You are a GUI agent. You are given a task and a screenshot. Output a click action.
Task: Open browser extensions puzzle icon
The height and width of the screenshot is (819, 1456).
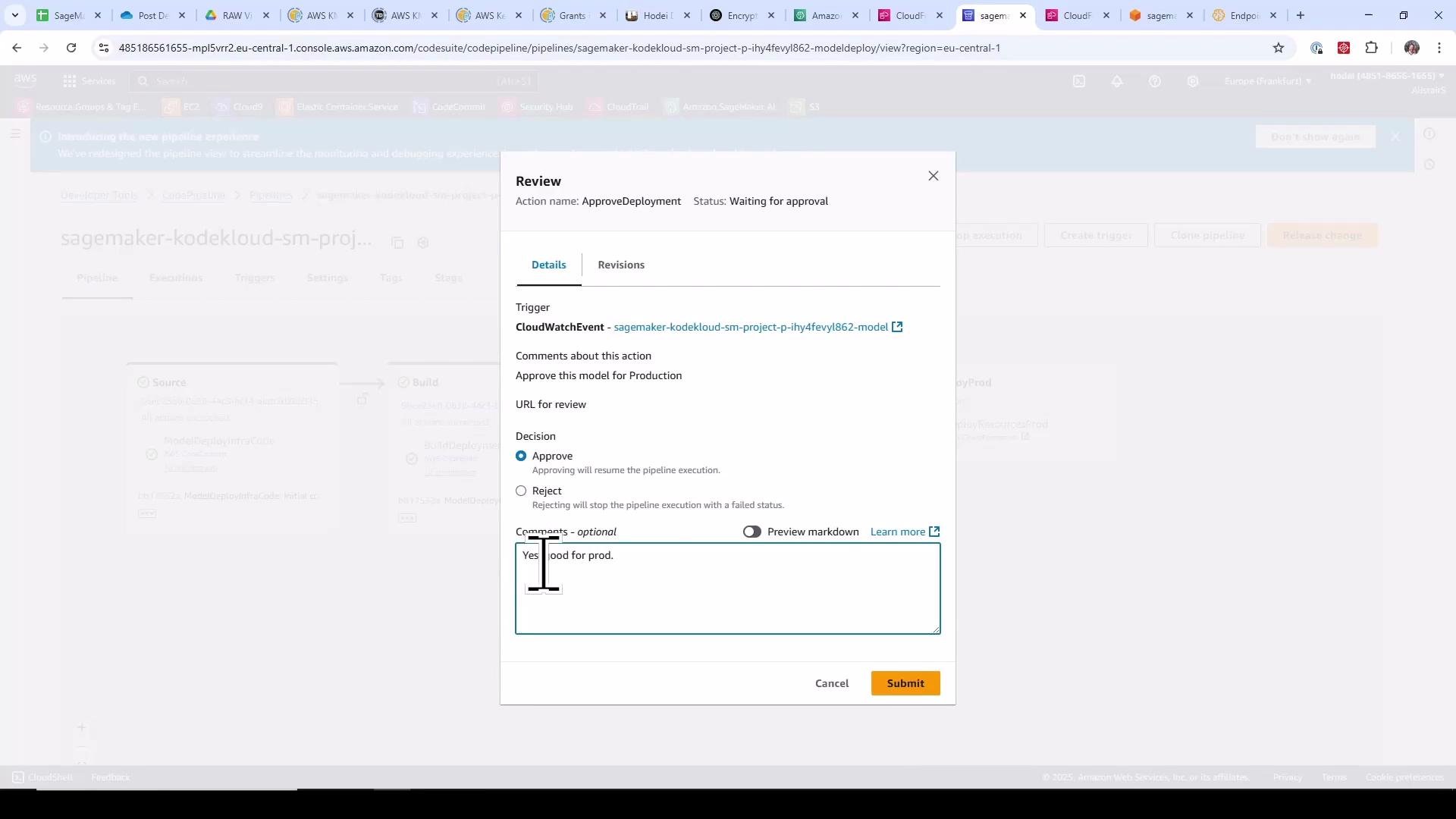click(1371, 48)
